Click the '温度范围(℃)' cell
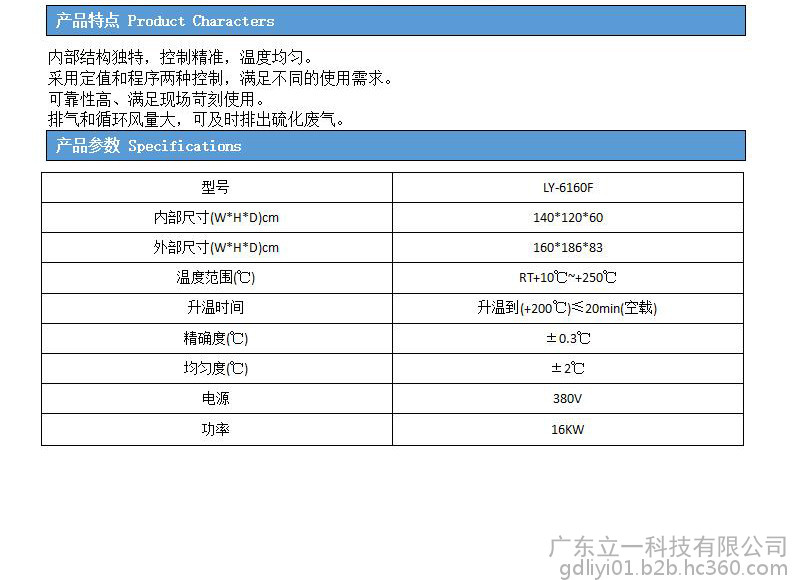The height and width of the screenshot is (580, 793). [x=217, y=278]
